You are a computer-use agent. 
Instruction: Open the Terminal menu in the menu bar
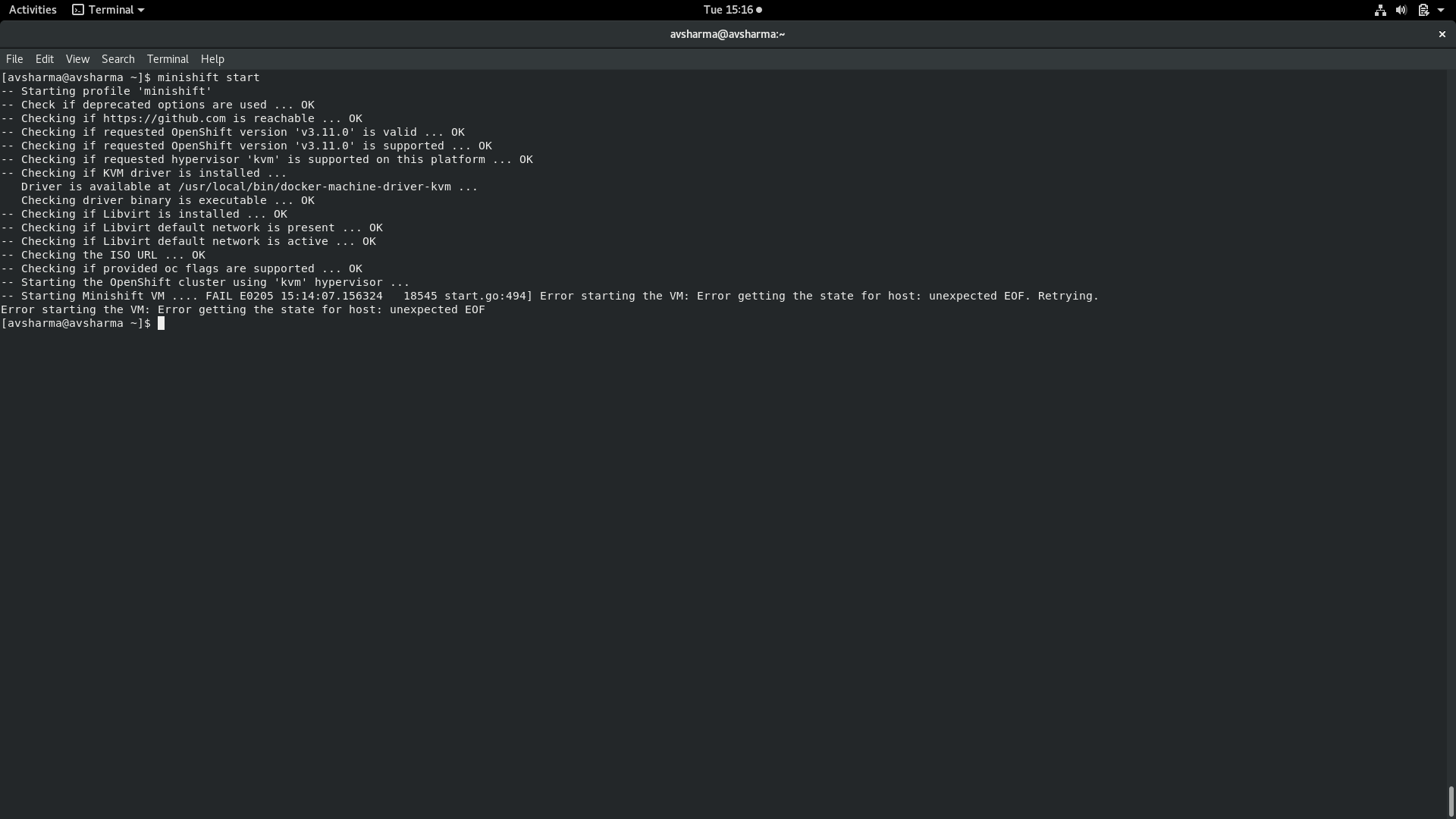pos(168,59)
